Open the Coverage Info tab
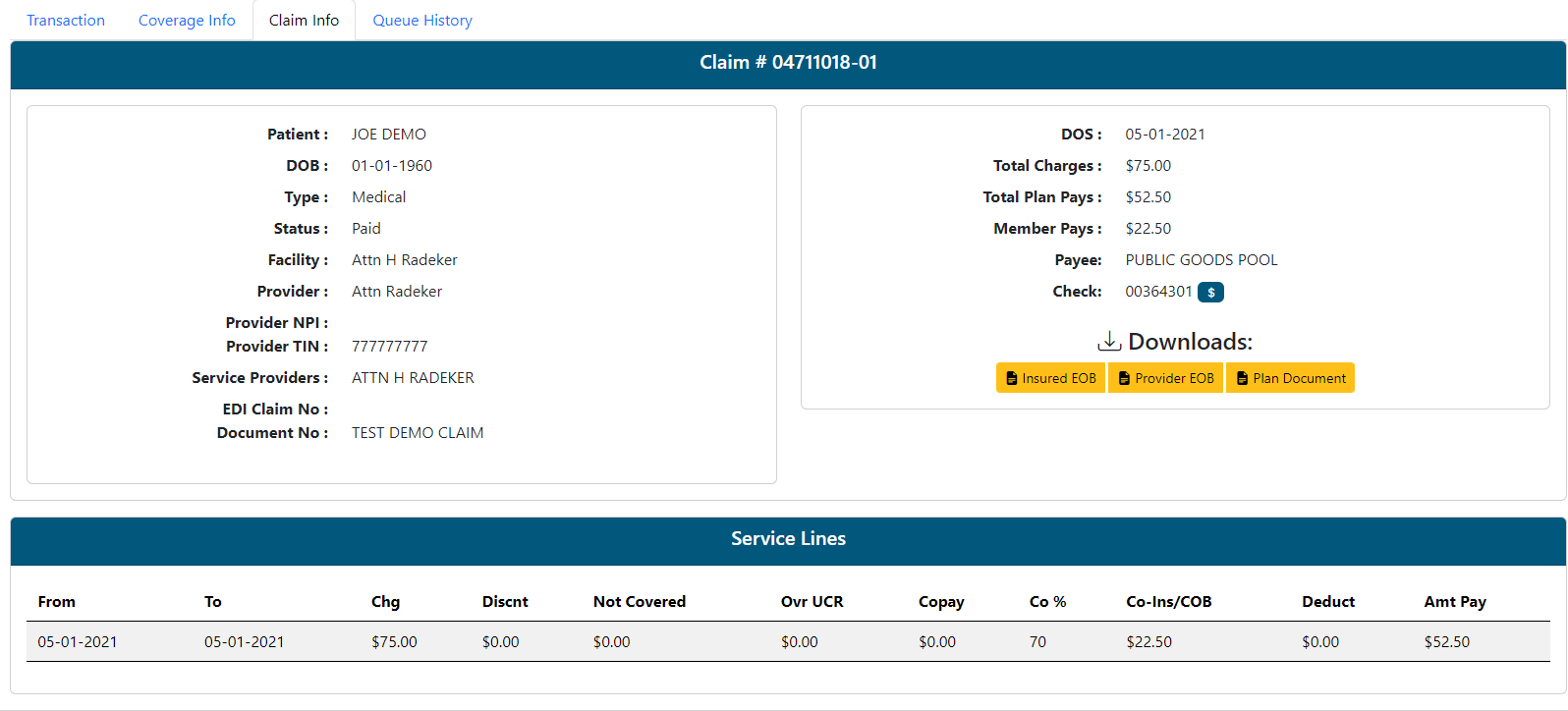Image resolution: width=1568 pixels, height=711 pixels. (187, 21)
